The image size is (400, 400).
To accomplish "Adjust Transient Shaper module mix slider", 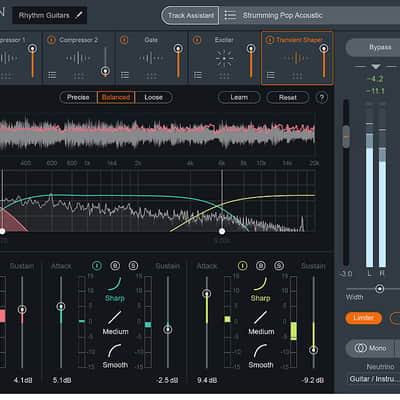I will click(x=324, y=49).
